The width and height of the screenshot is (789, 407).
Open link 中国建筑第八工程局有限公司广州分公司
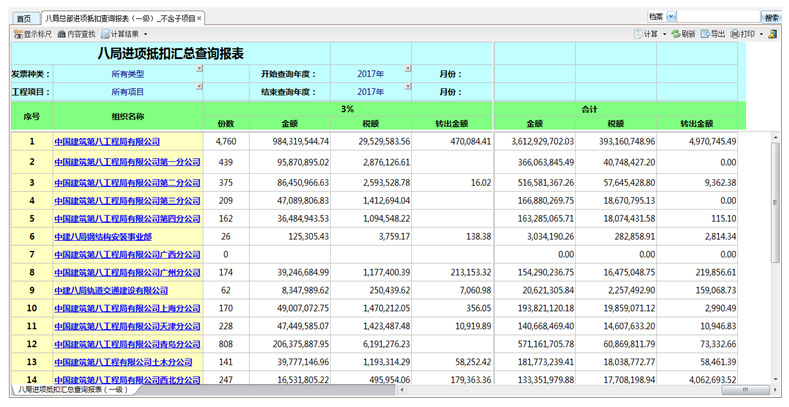tap(127, 273)
